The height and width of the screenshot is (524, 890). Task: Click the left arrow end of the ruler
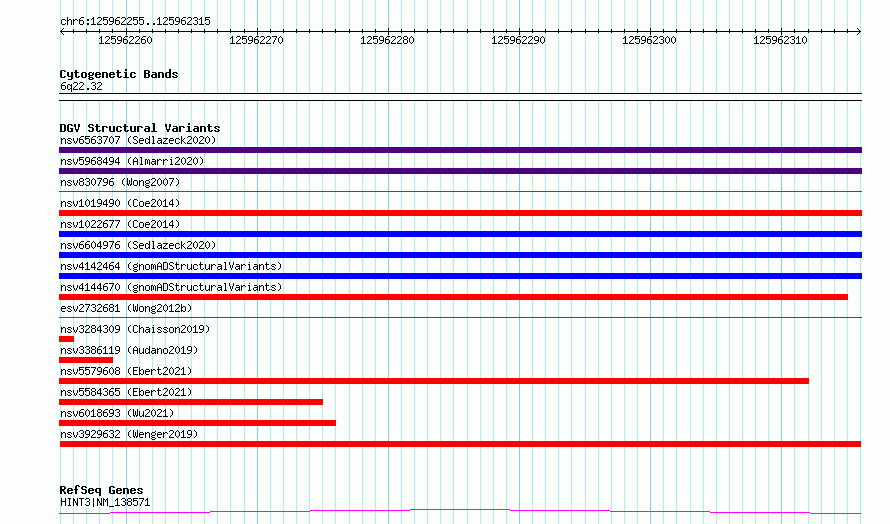(x=62, y=31)
